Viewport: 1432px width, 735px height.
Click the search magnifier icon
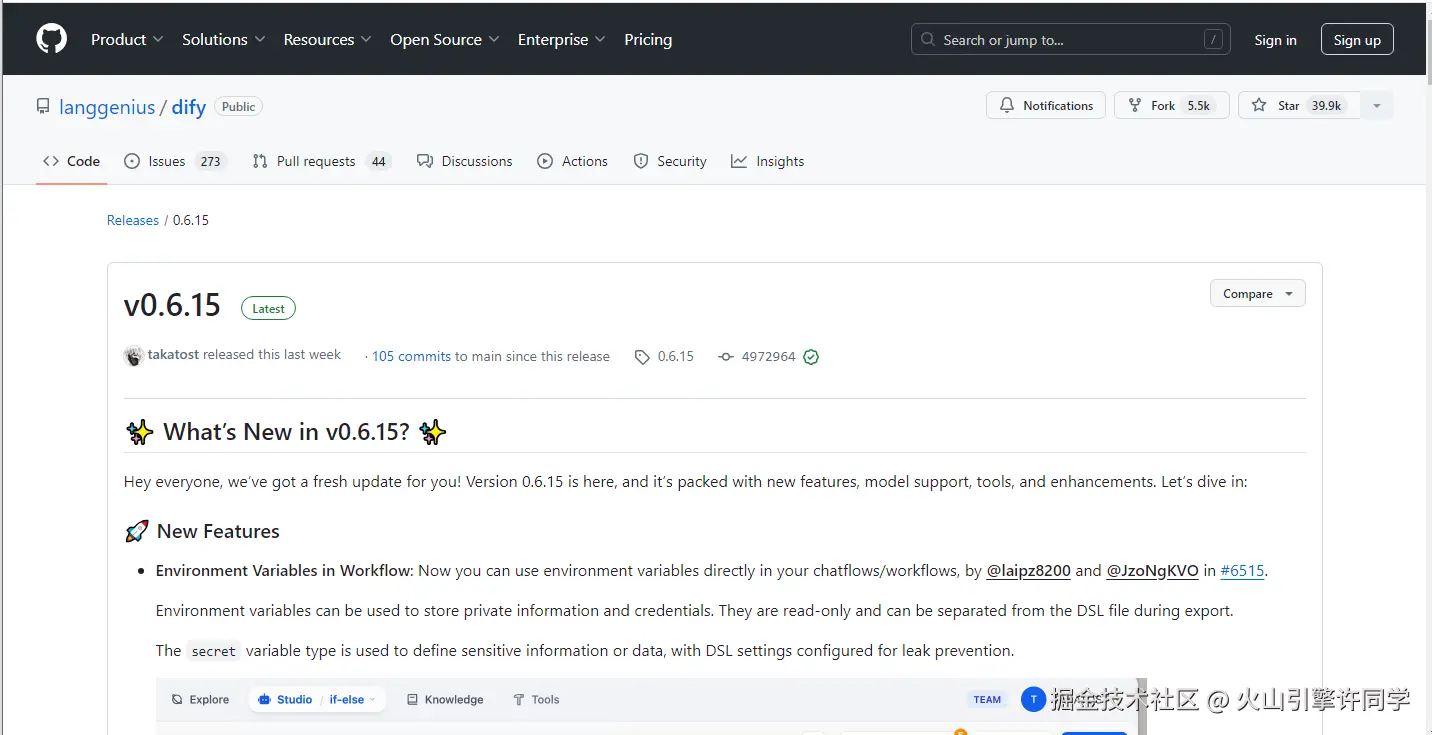928,40
